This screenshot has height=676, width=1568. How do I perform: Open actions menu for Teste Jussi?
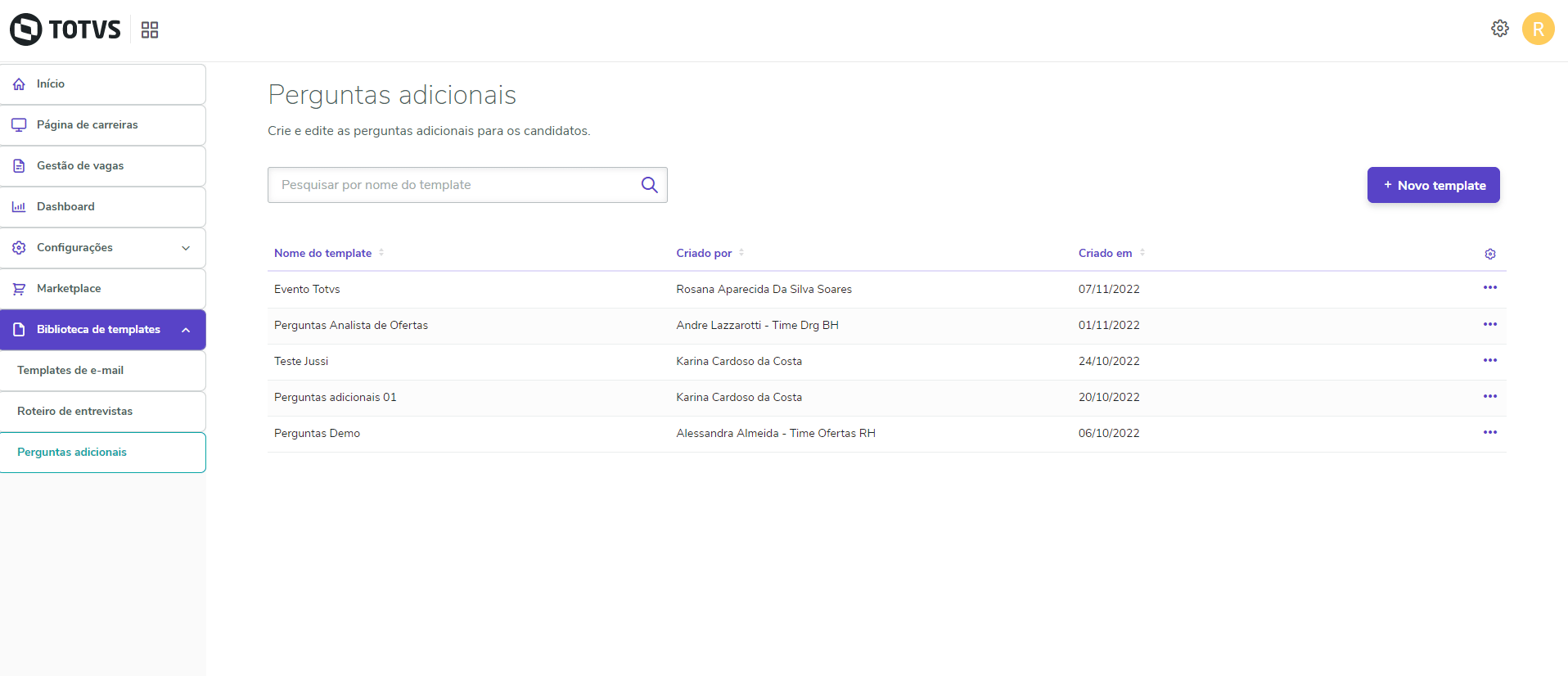[x=1490, y=361]
